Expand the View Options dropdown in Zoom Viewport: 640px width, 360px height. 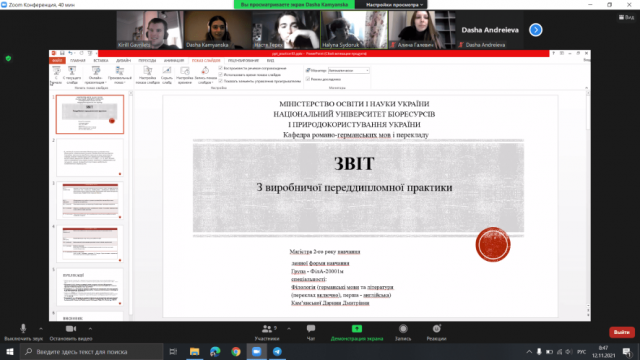tap(394, 5)
